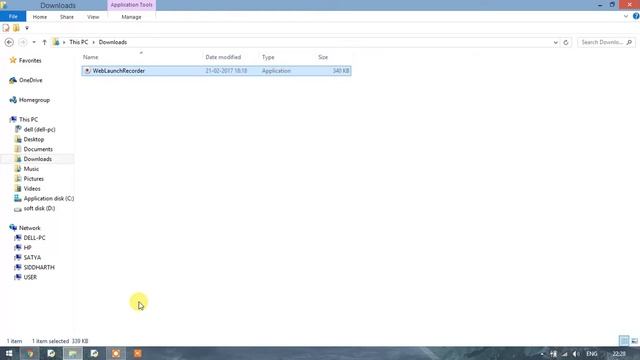Image resolution: width=640 pixels, height=360 pixels.
Task: Open the address bar history dropdown
Action: point(556,42)
